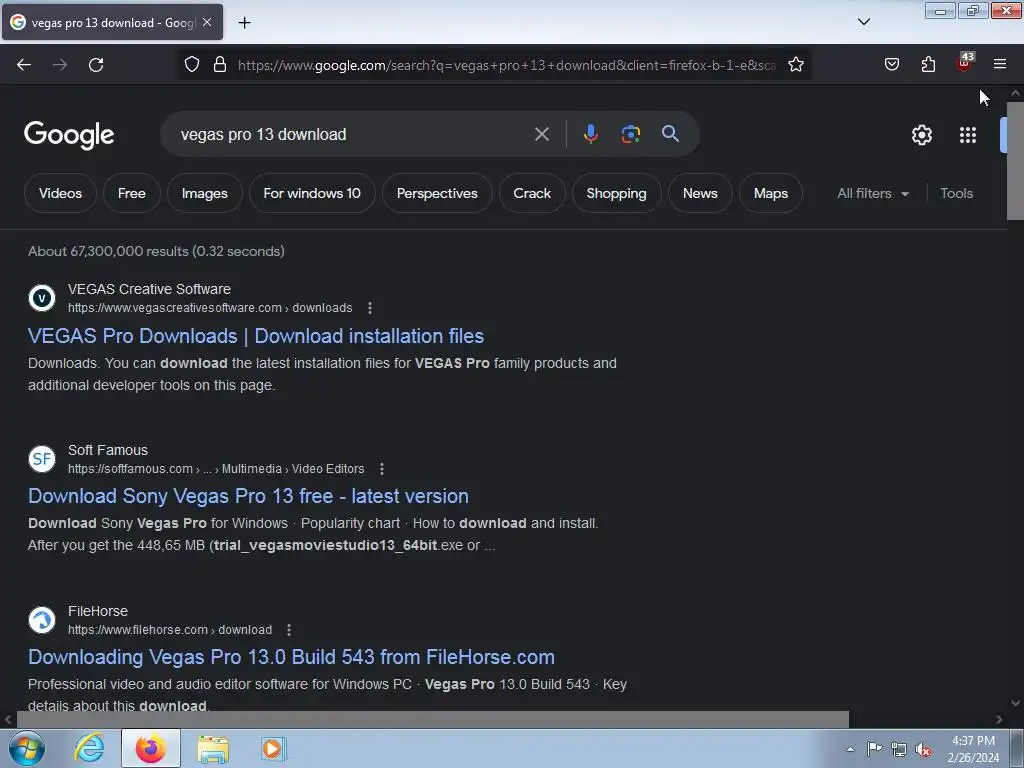Open Google quick settings gear
This screenshot has height=768, width=1024.
921,135
